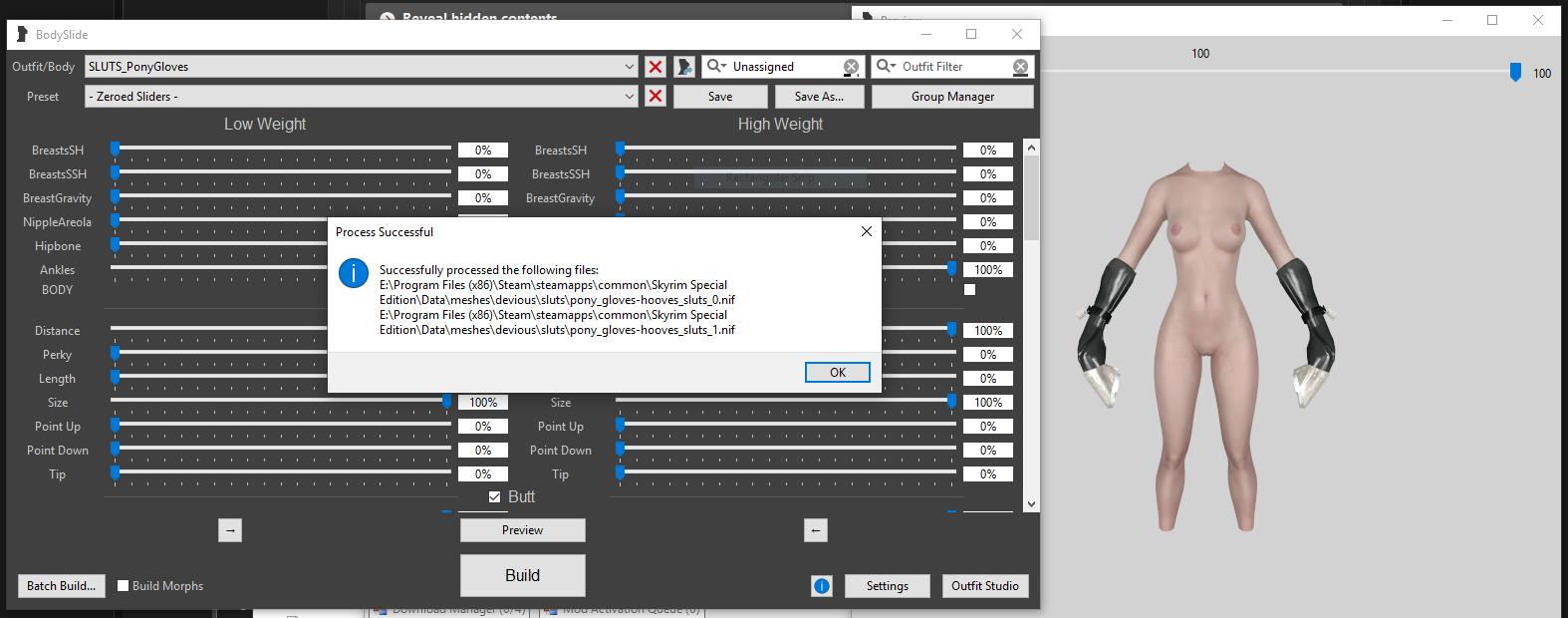This screenshot has width=1568, height=618.
Task: Copy low weight to high with right arrow
Action: click(x=230, y=530)
